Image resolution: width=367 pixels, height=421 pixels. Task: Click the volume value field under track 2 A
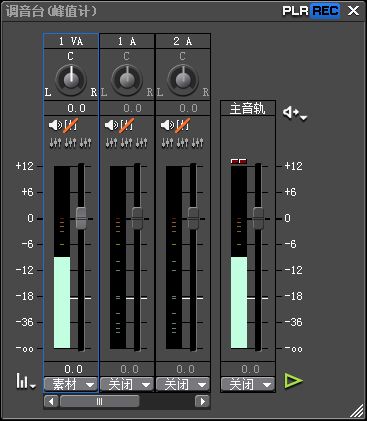click(183, 369)
